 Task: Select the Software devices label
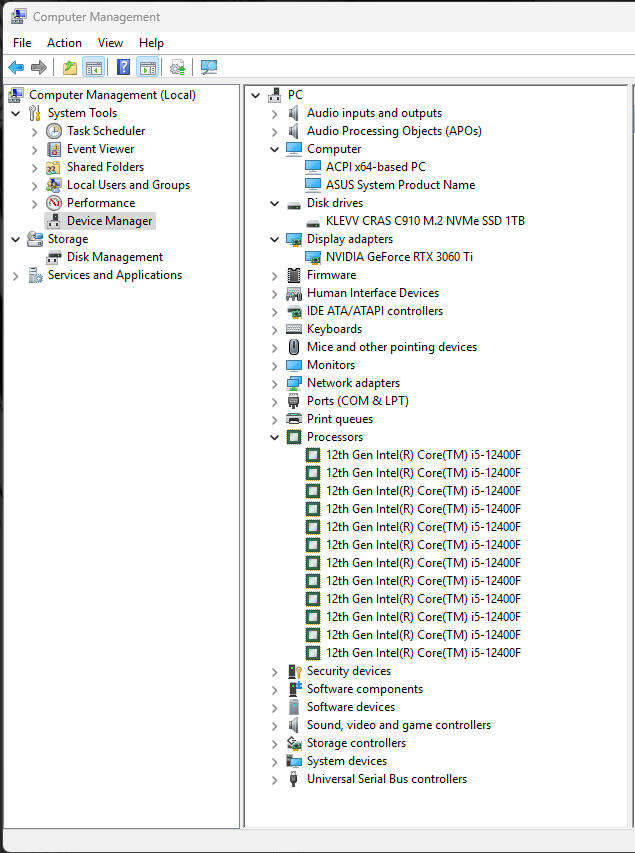click(351, 707)
